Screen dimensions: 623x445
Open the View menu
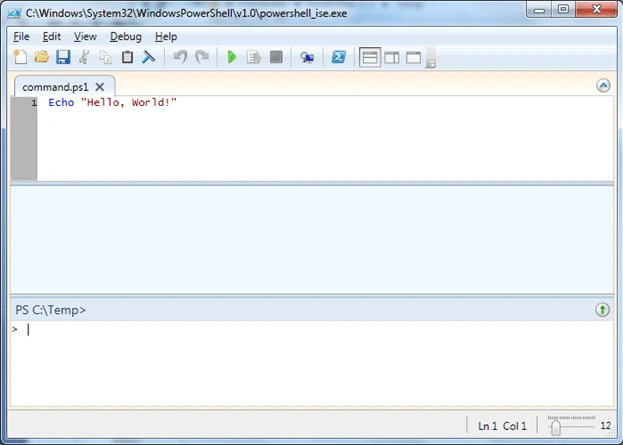pos(85,37)
